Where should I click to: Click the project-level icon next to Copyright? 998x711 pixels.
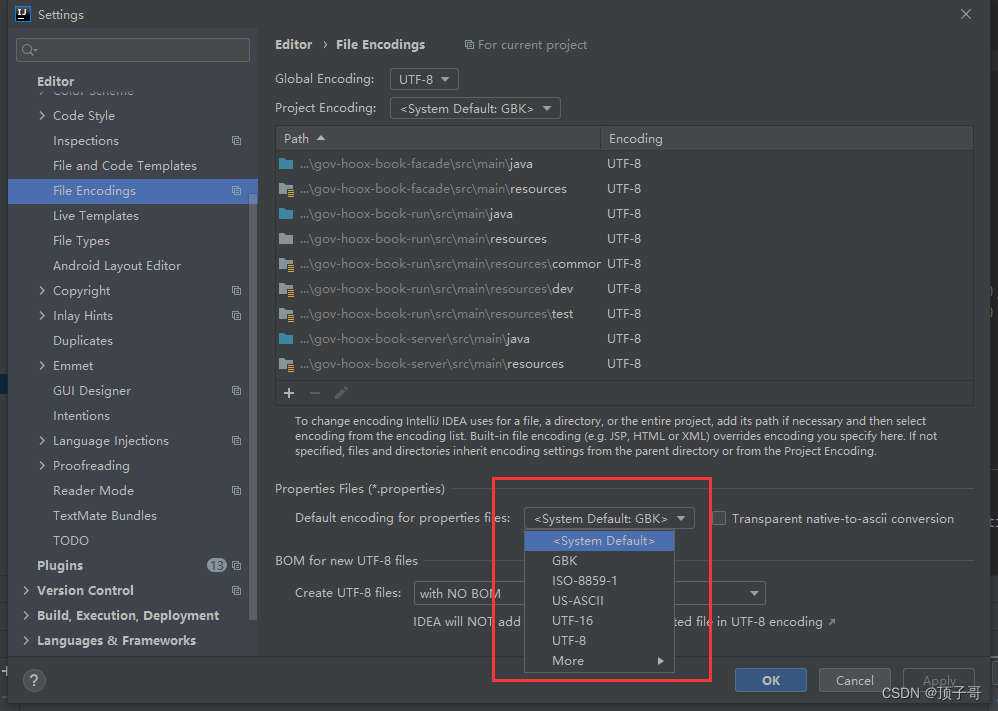(237, 291)
